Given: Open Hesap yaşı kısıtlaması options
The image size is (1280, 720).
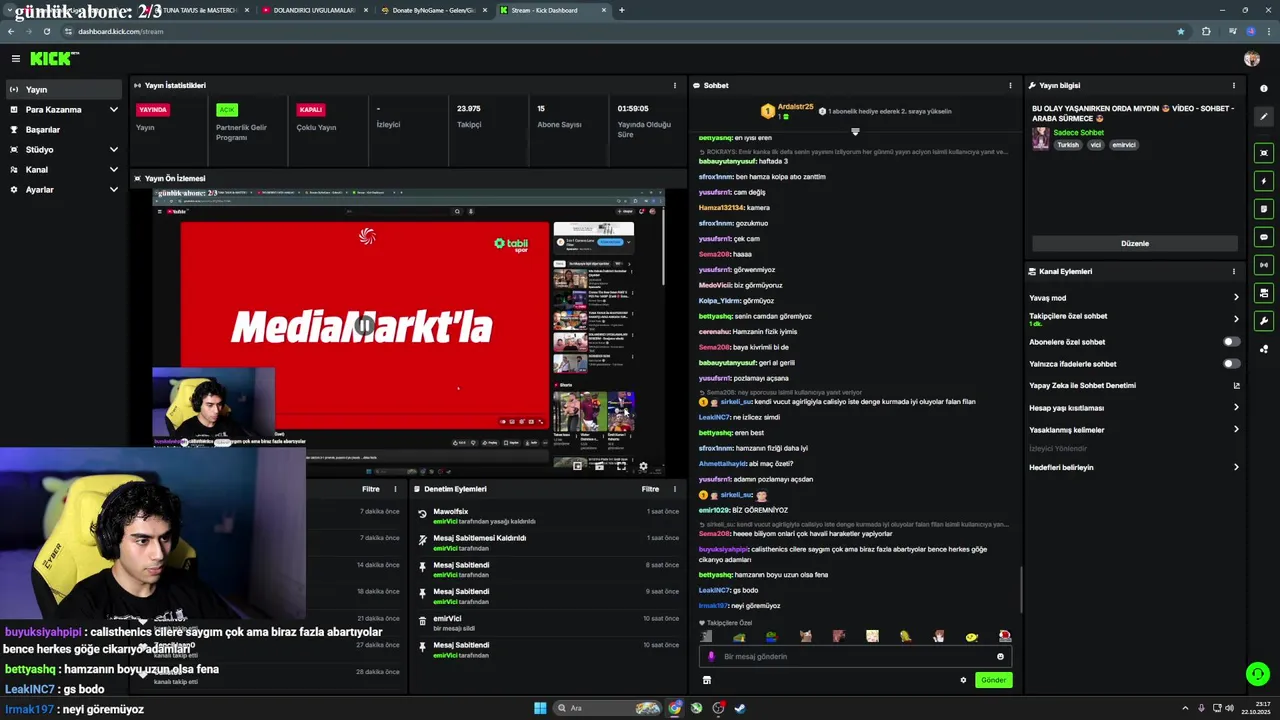Looking at the screenshot, I should click(x=1236, y=407).
